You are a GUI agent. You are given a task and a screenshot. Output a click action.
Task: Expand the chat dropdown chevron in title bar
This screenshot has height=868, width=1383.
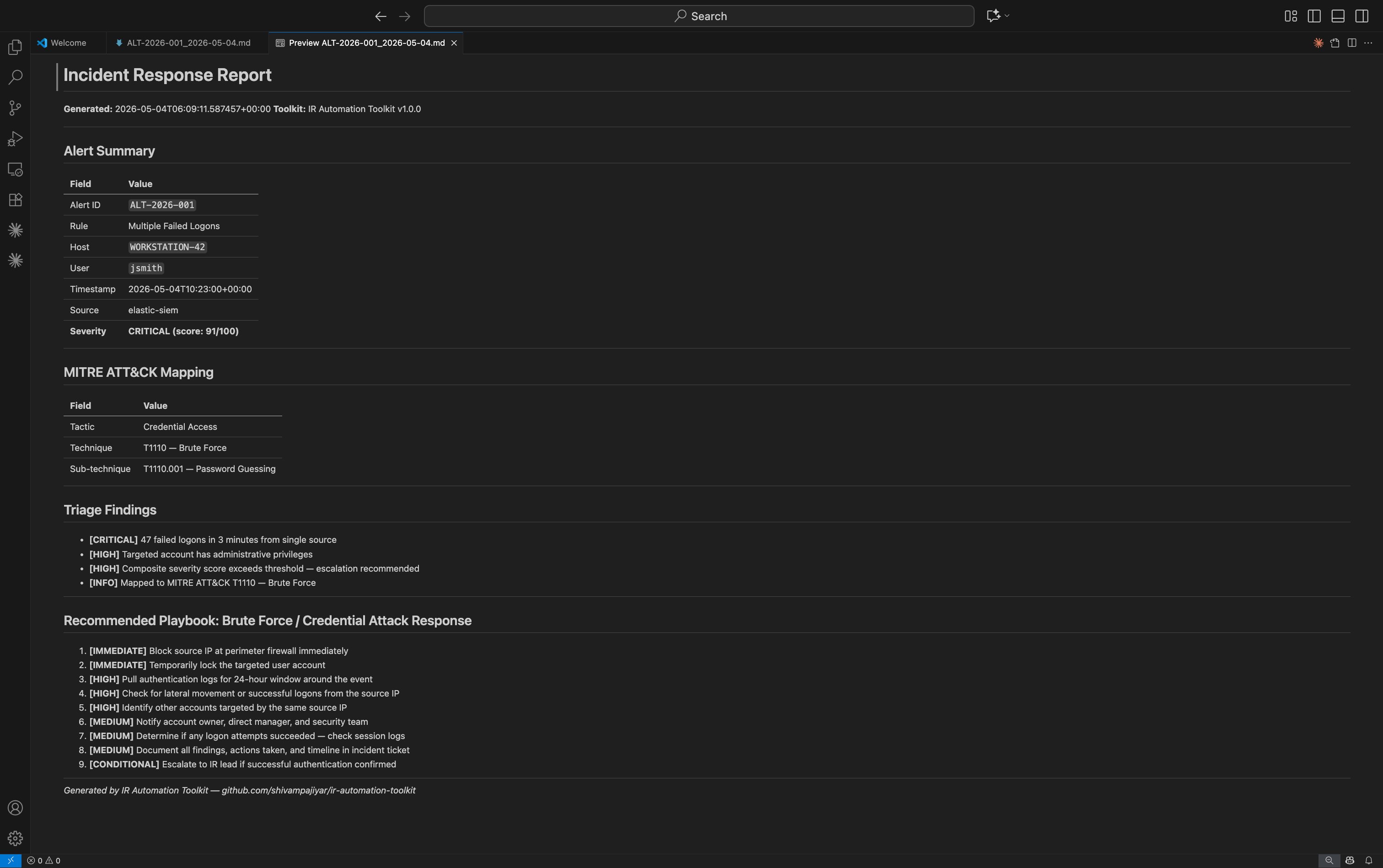point(1007,16)
